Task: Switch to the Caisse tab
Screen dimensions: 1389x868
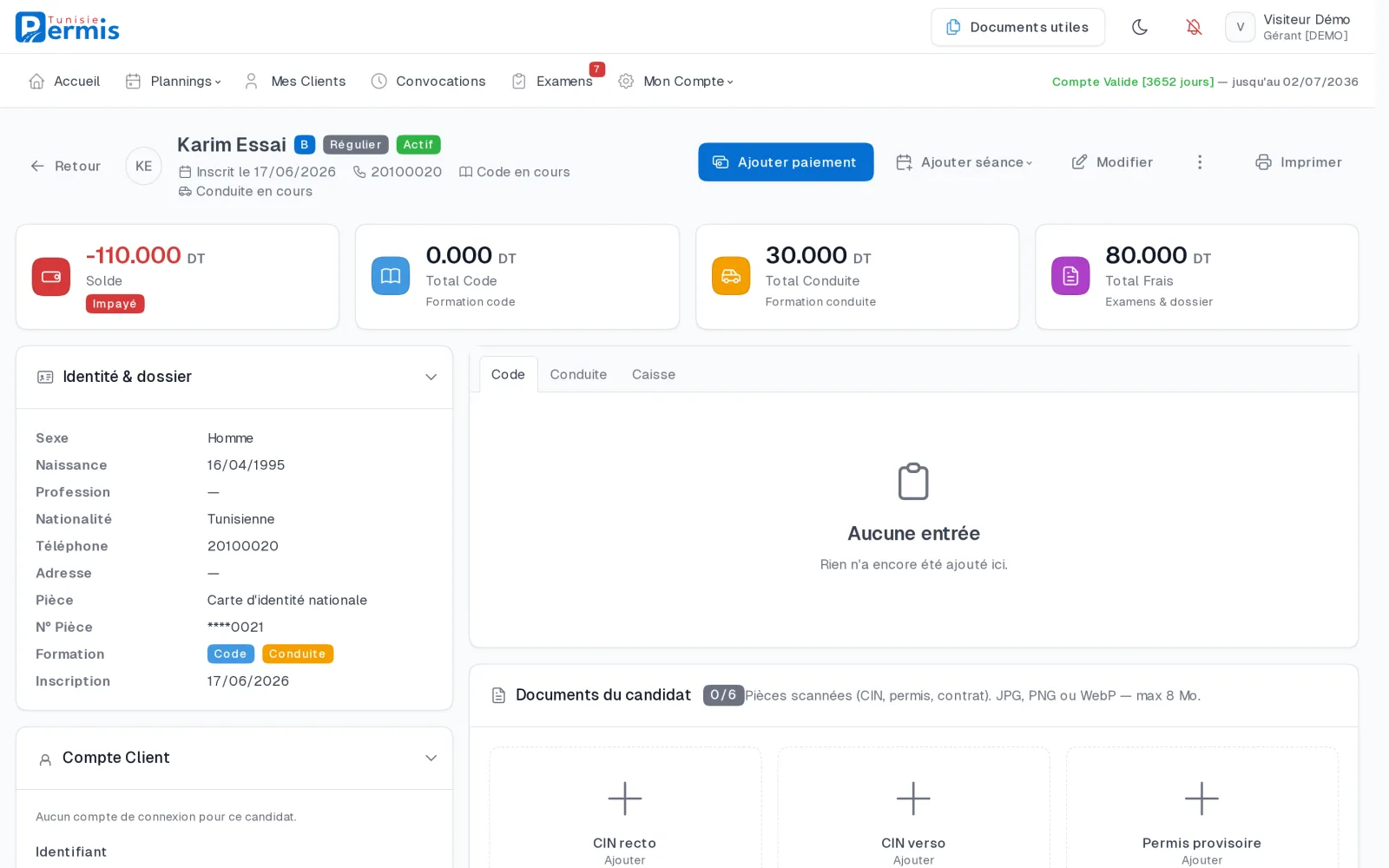Action: tap(654, 374)
